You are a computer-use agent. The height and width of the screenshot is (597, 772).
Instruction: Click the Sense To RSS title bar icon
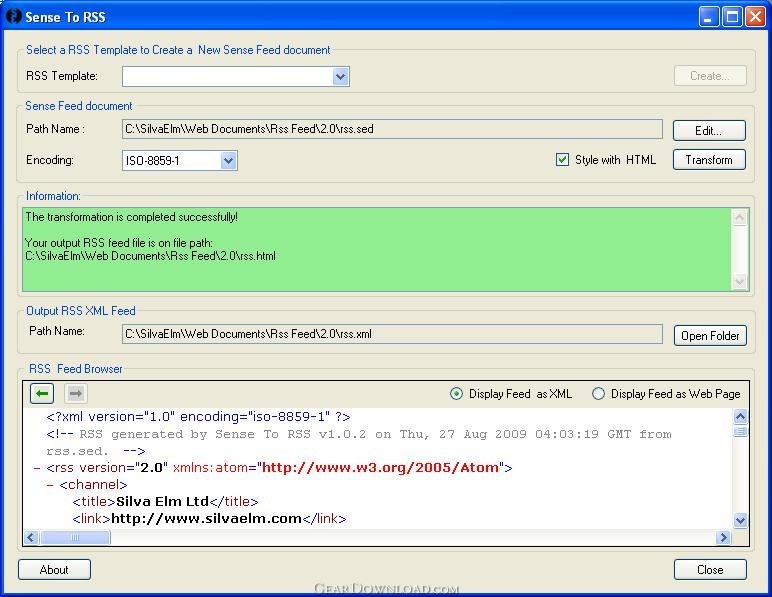tap(13, 16)
